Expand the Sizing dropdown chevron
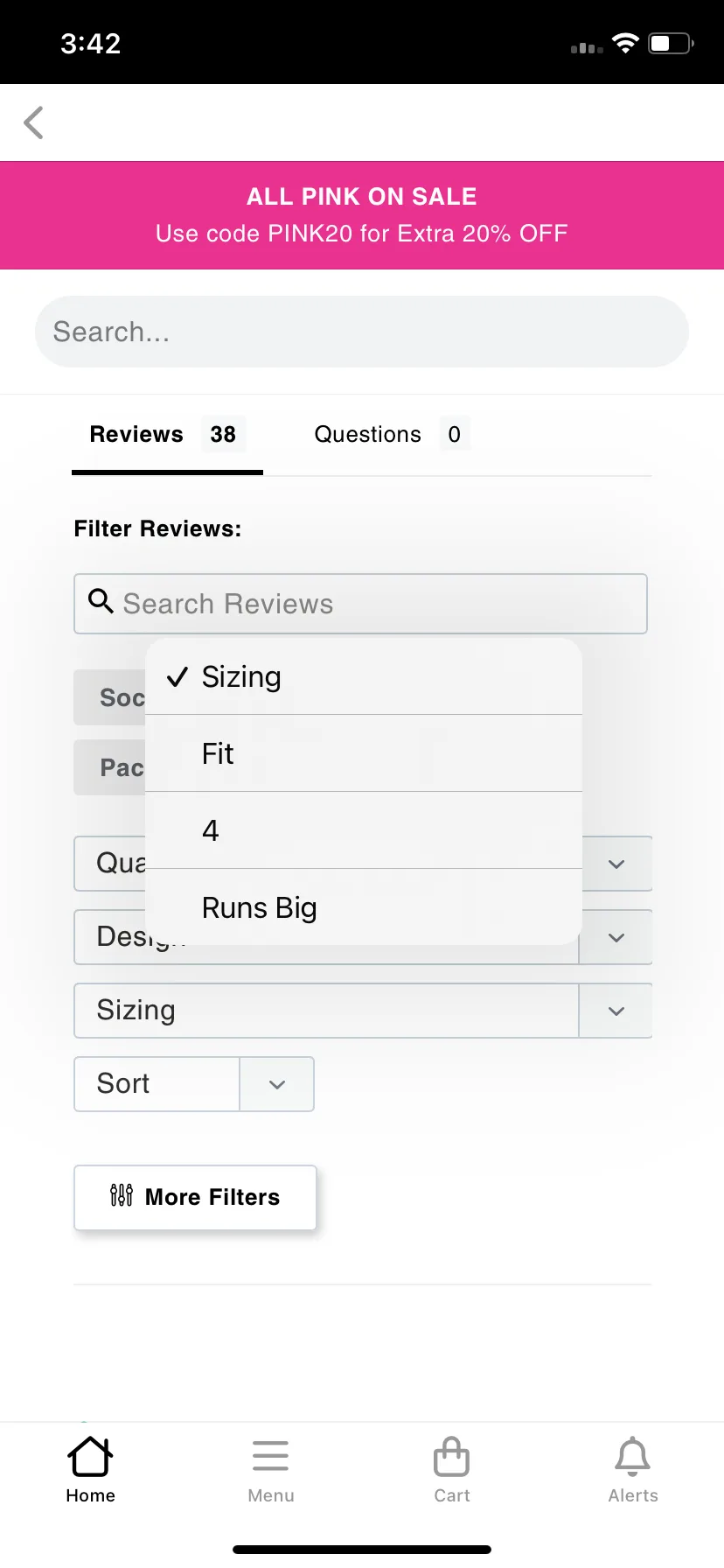The width and height of the screenshot is (724, 1568). (616, 1011)
